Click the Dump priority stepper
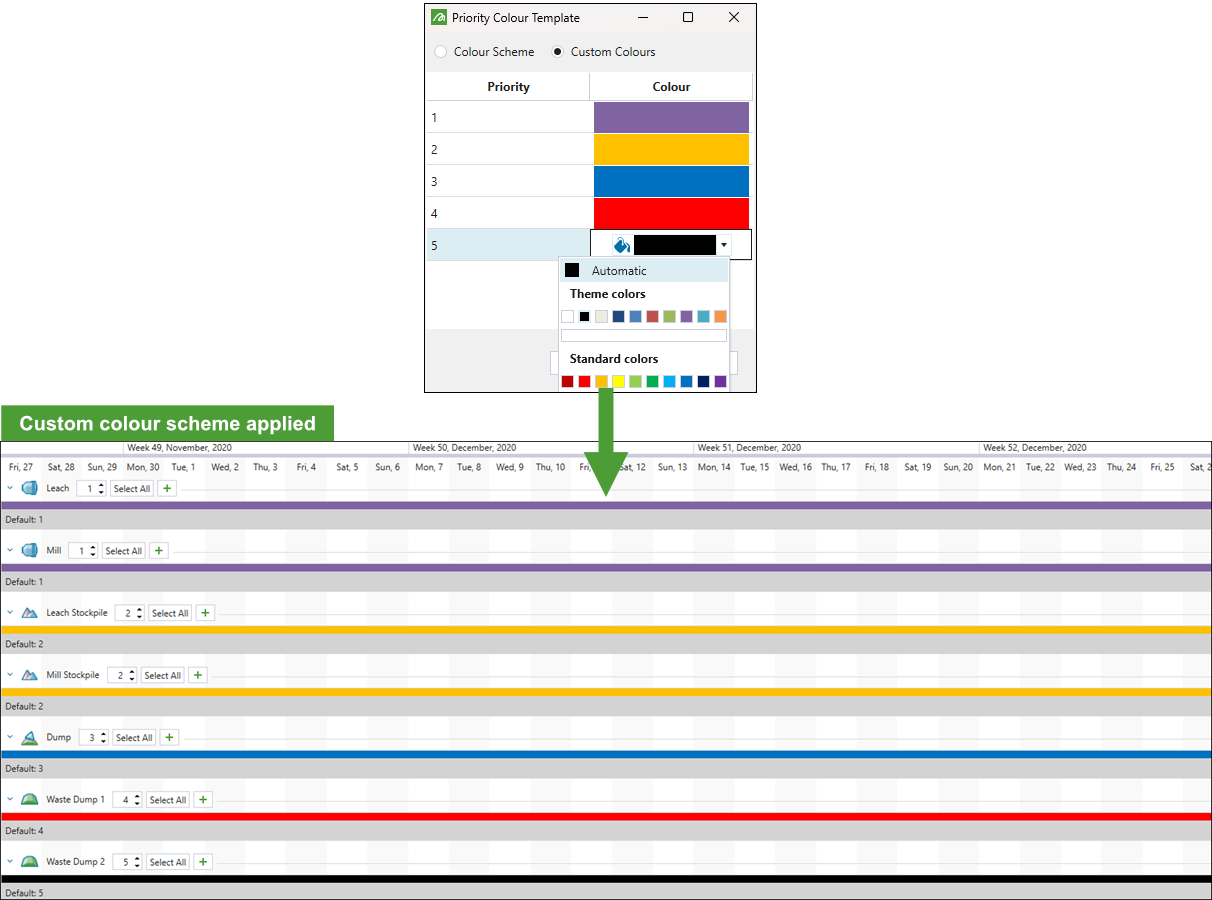The width and height of the screenshot is (1212, 900). point(94,738)
